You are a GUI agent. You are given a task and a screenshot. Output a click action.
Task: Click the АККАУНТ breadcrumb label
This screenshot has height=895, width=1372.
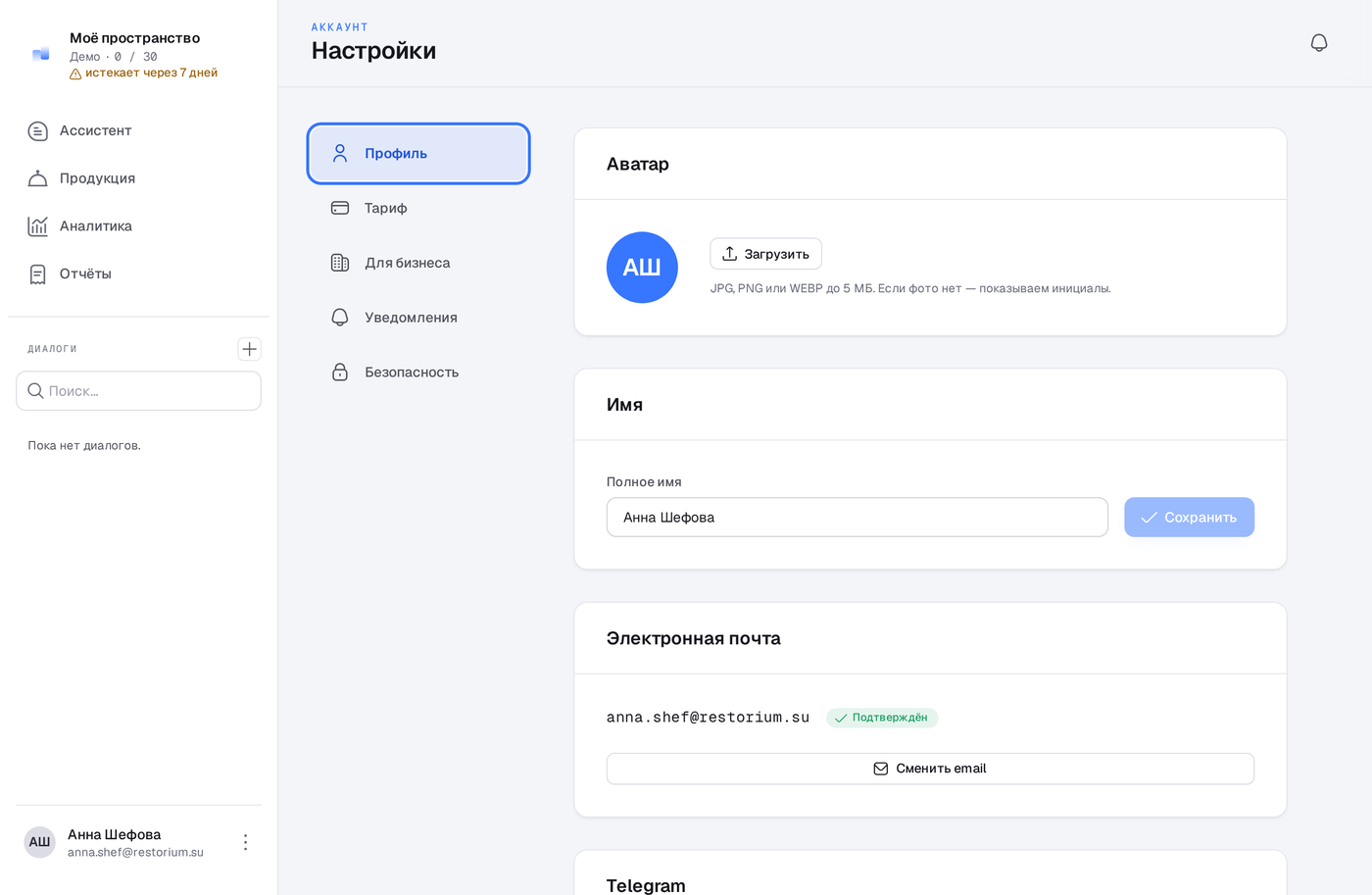[339, 27]
